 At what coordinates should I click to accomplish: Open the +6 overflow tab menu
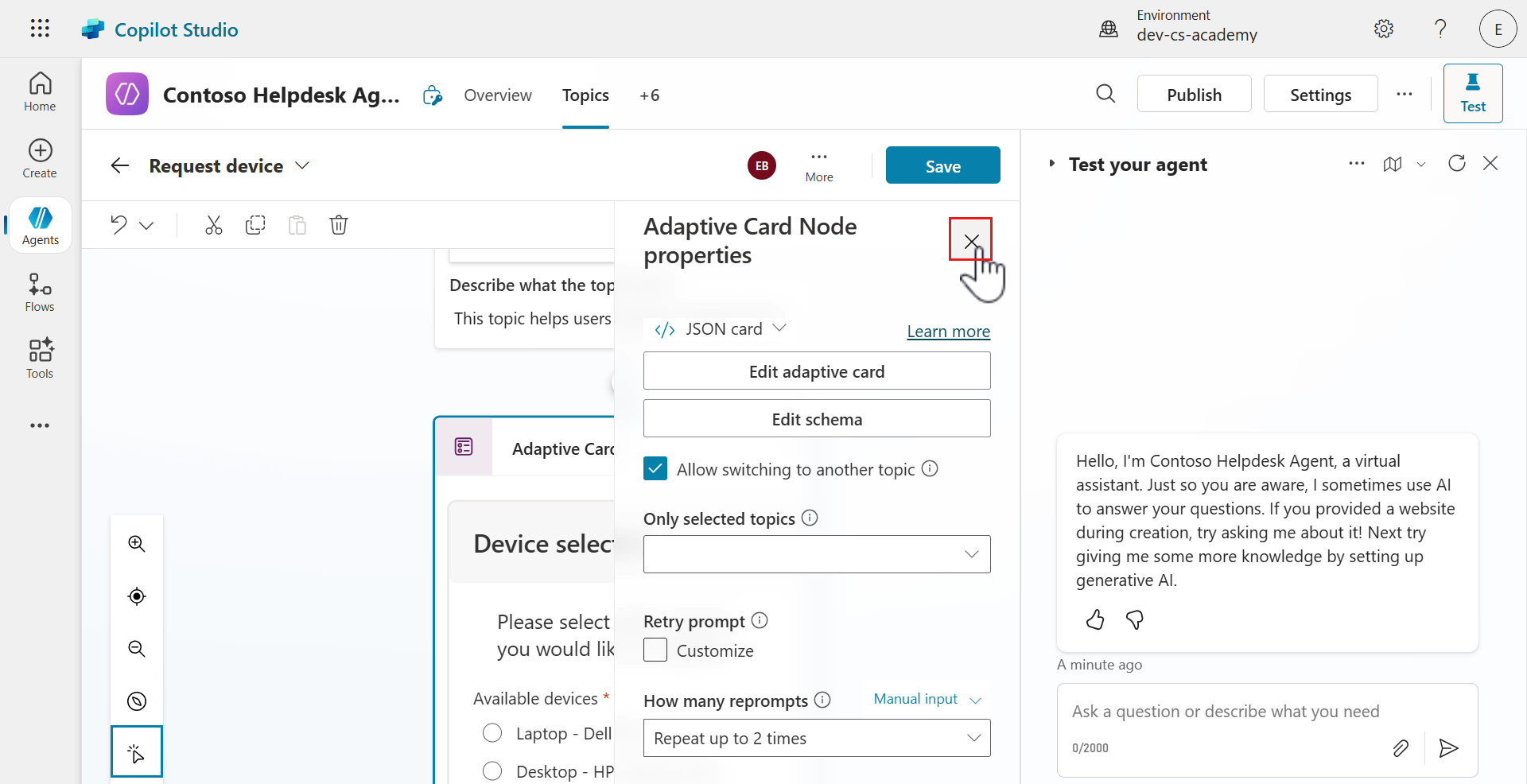click(649, 95)
